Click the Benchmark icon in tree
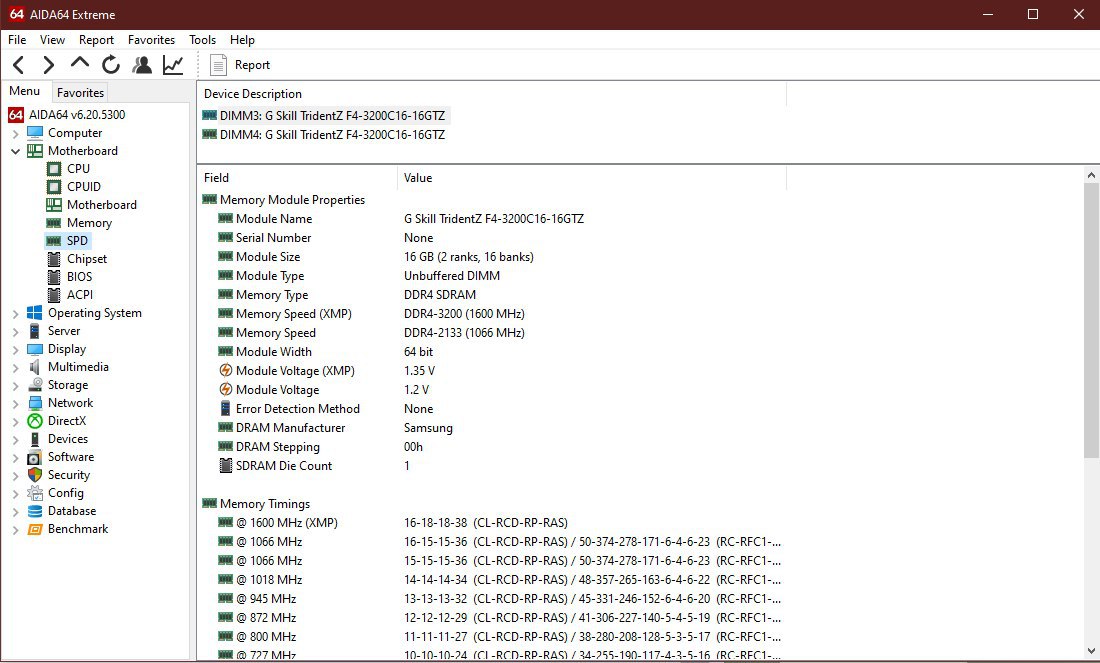Image resolution: width=1100 pixels, height=663 pixels. coord(35,530)
